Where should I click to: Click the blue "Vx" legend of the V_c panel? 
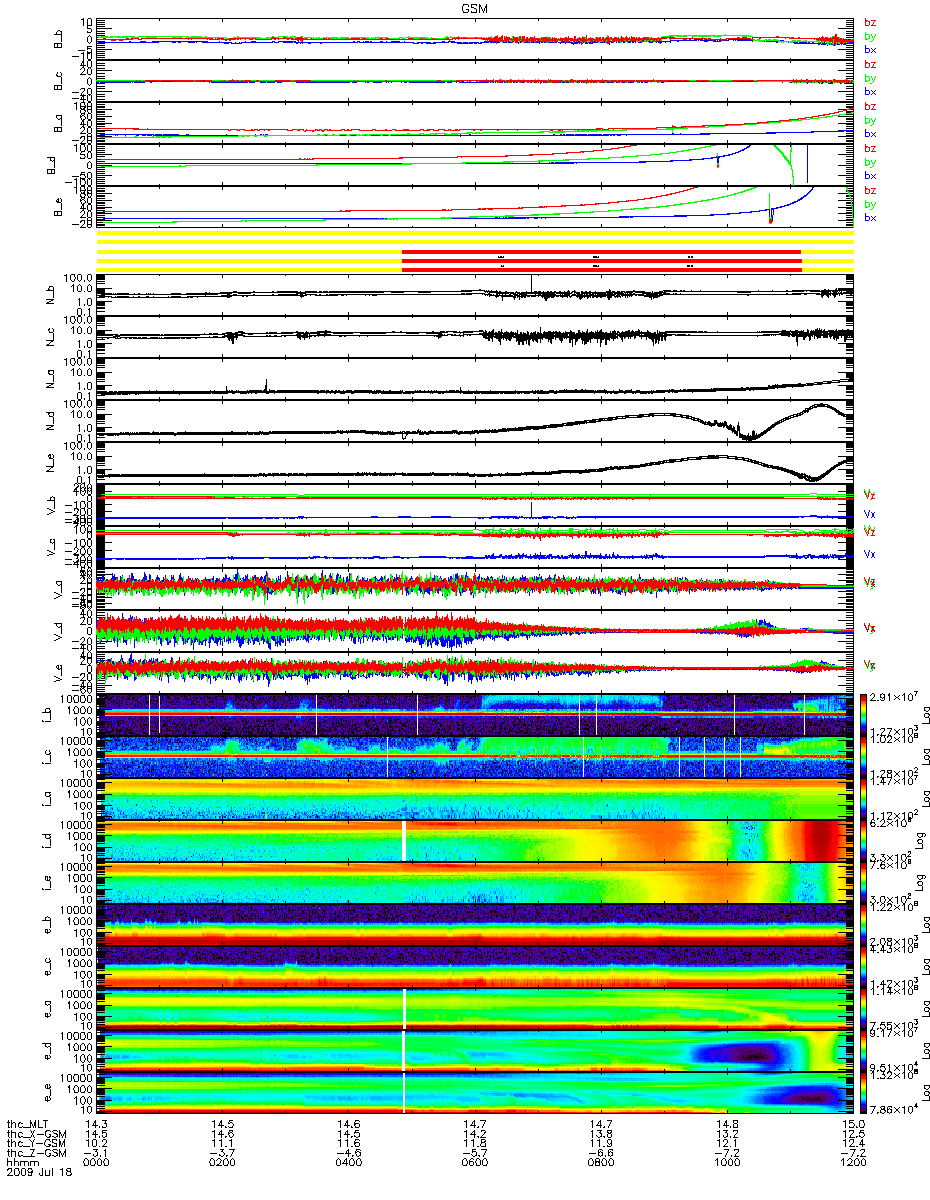[x=870, y=554]
